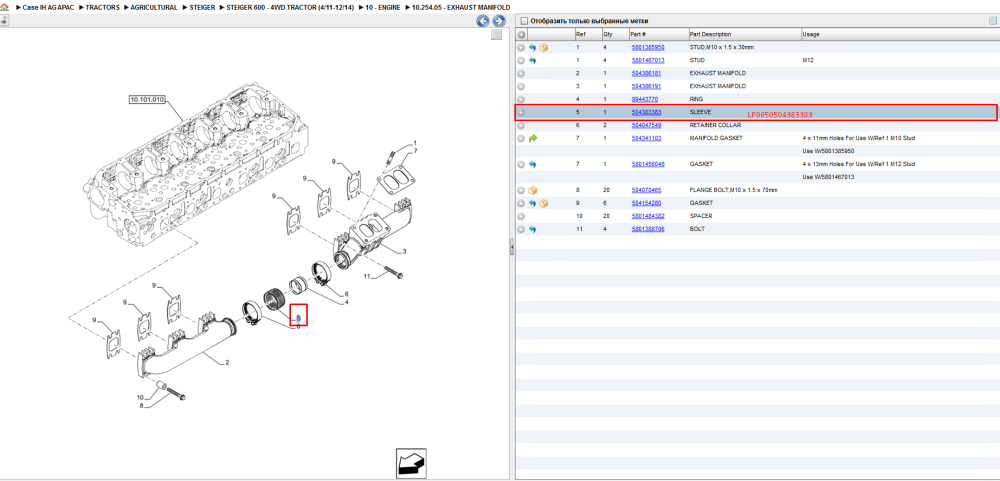
Task: Go to the home page icon
Action: (4, 7)
